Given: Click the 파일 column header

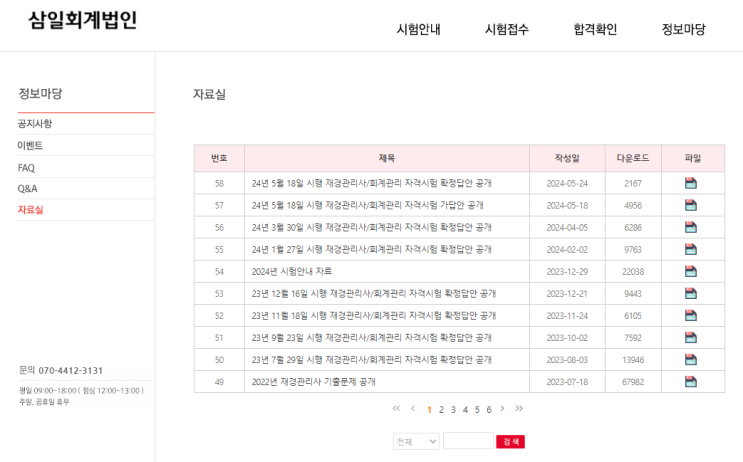Looking at the screenshot, I should click(x=693, y=158).
